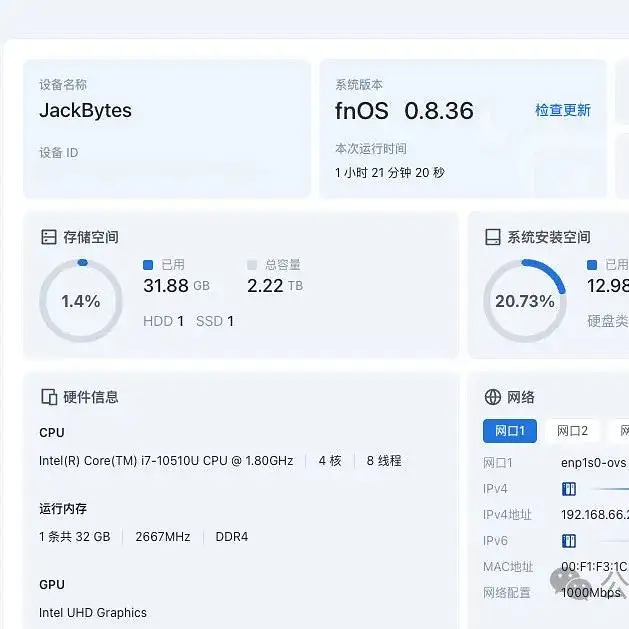
Task: Click the SSD 1 count
Action: click(x=215, y=321)
